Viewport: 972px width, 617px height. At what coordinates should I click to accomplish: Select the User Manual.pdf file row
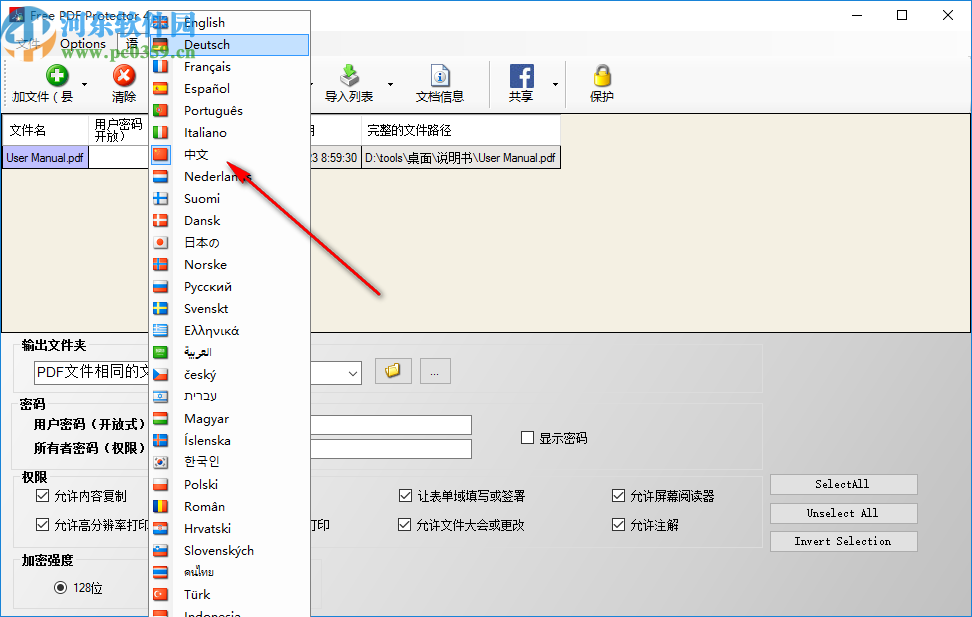pos(44,157)
